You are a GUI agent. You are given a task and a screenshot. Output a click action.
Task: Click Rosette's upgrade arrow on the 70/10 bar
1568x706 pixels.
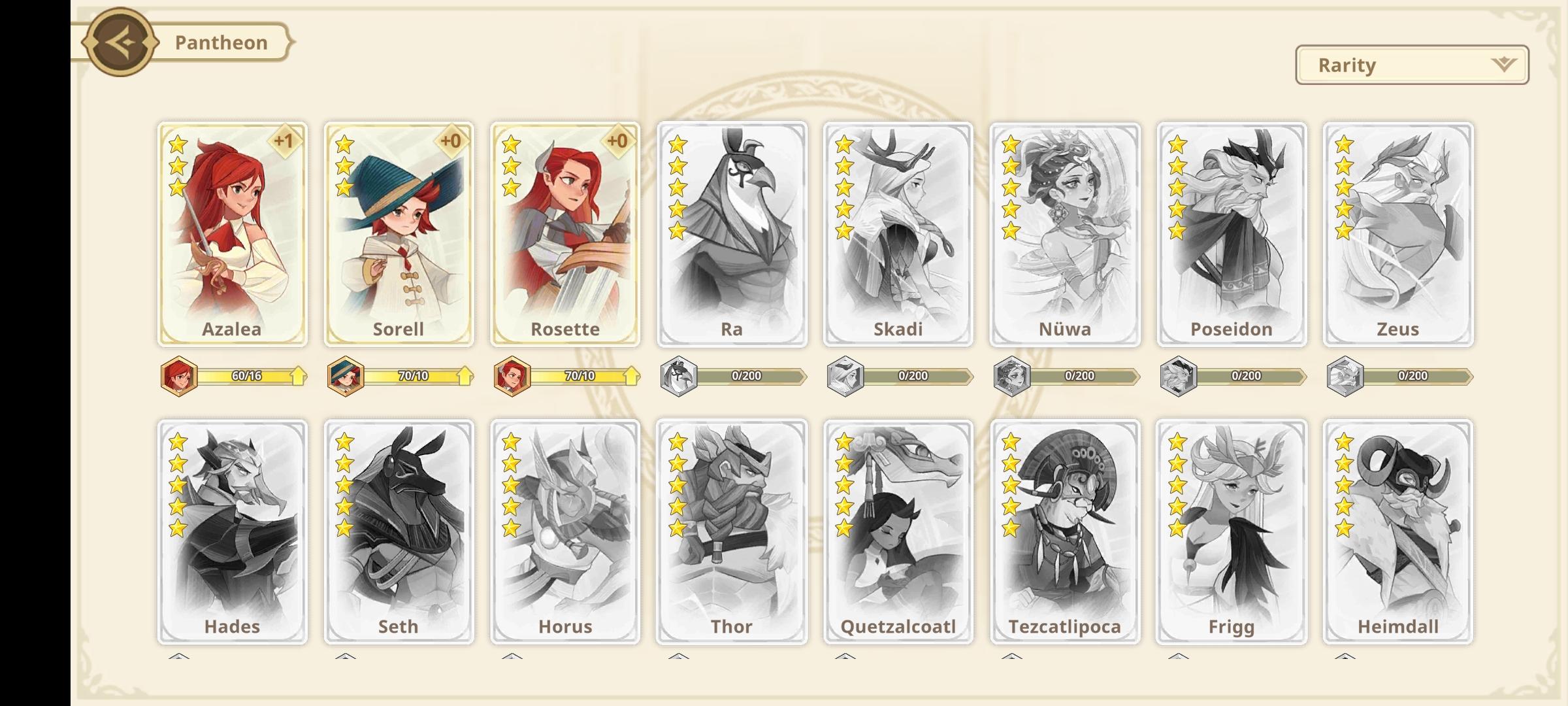click(x=631, y=376)
